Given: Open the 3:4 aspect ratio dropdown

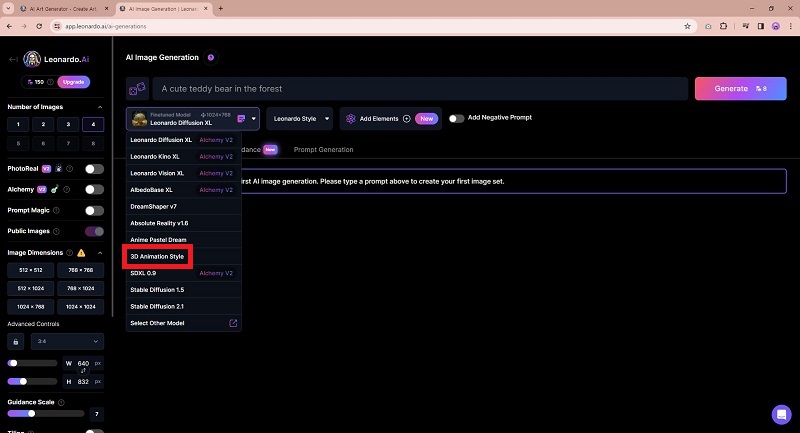Looking at the screenshot, I should tap(67, 342).
